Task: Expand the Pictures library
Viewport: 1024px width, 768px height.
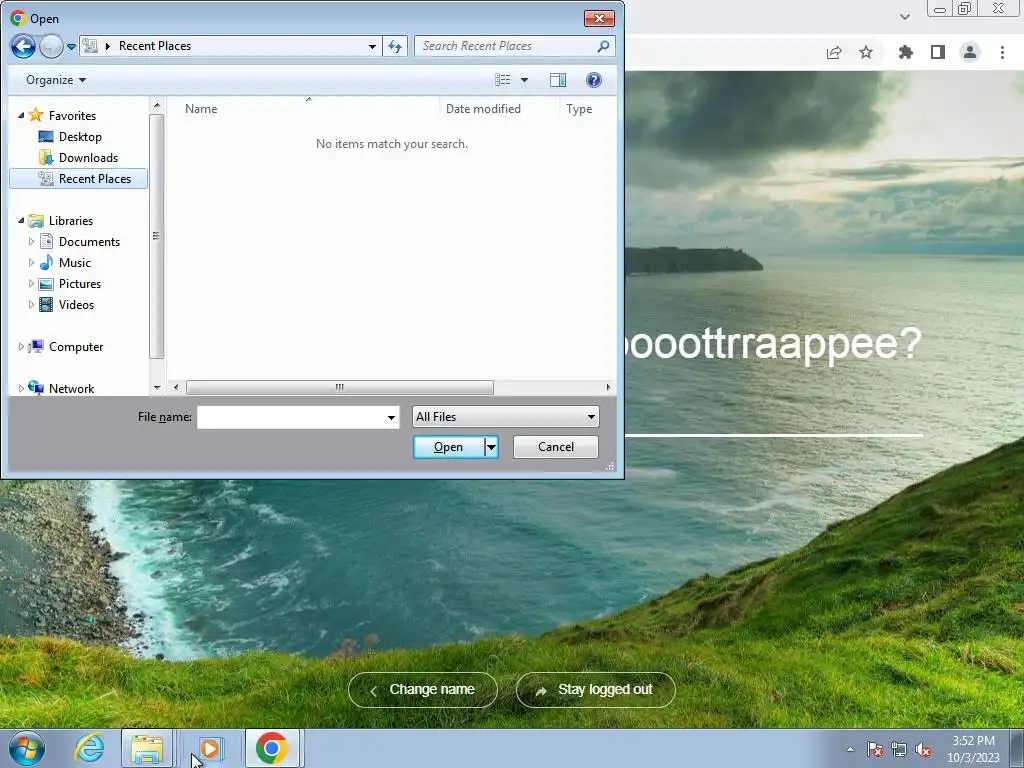Action: pos(31,283)
